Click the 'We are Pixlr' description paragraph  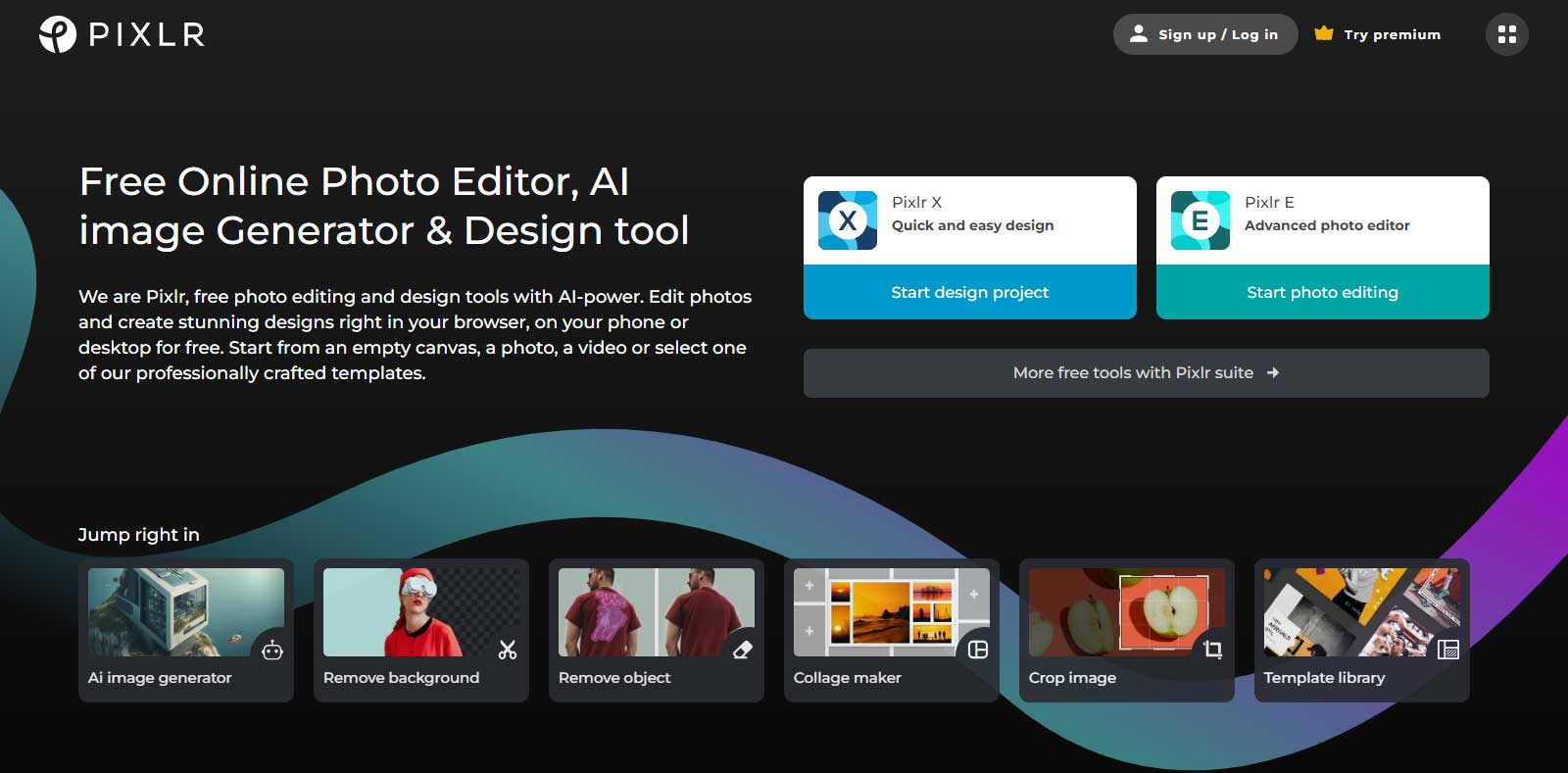click(x=416, y=334)
